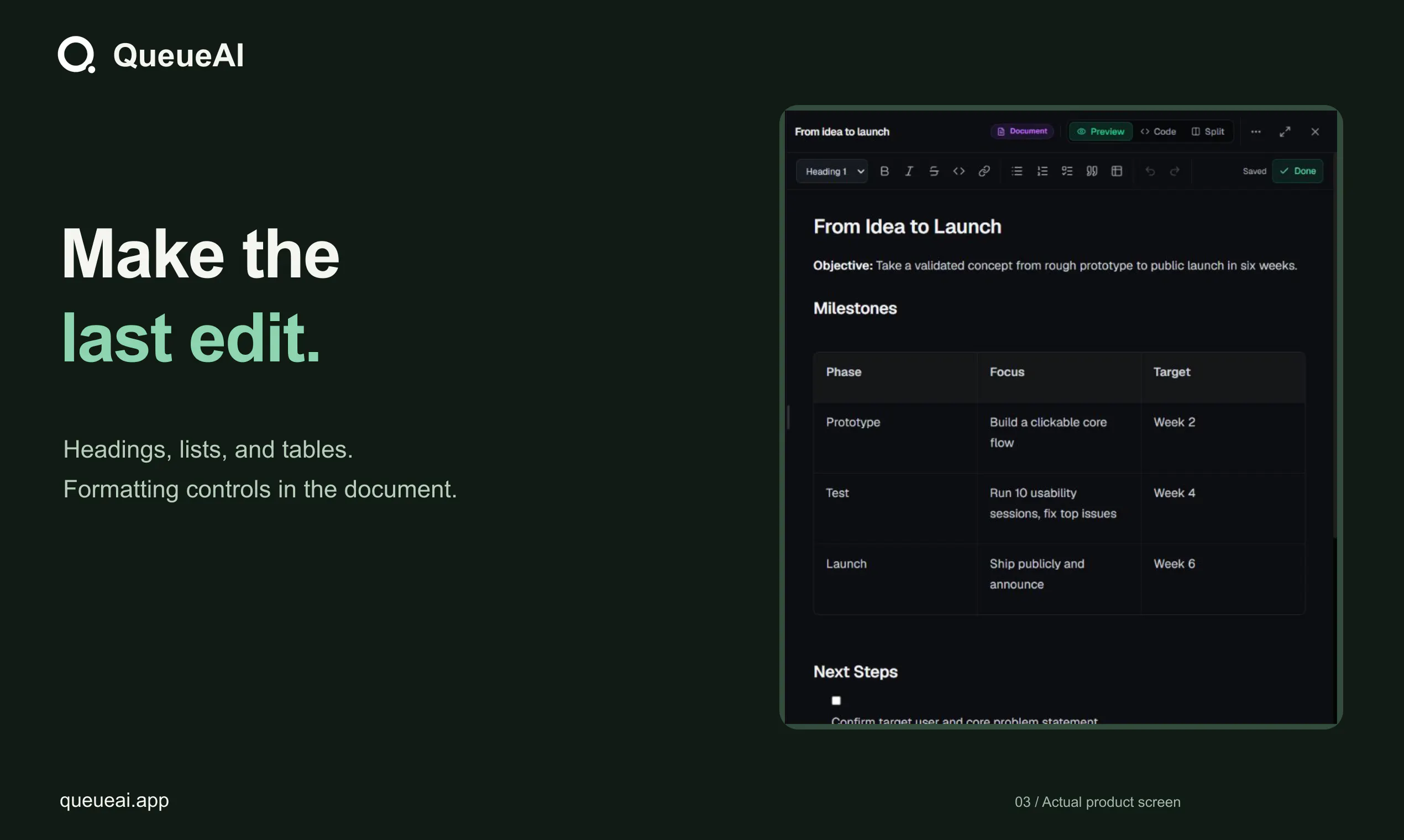Image resolution: width=1404 pixels, height=840 pixels.
Task: Click the Prototype table cell
Action: [895, 438]
